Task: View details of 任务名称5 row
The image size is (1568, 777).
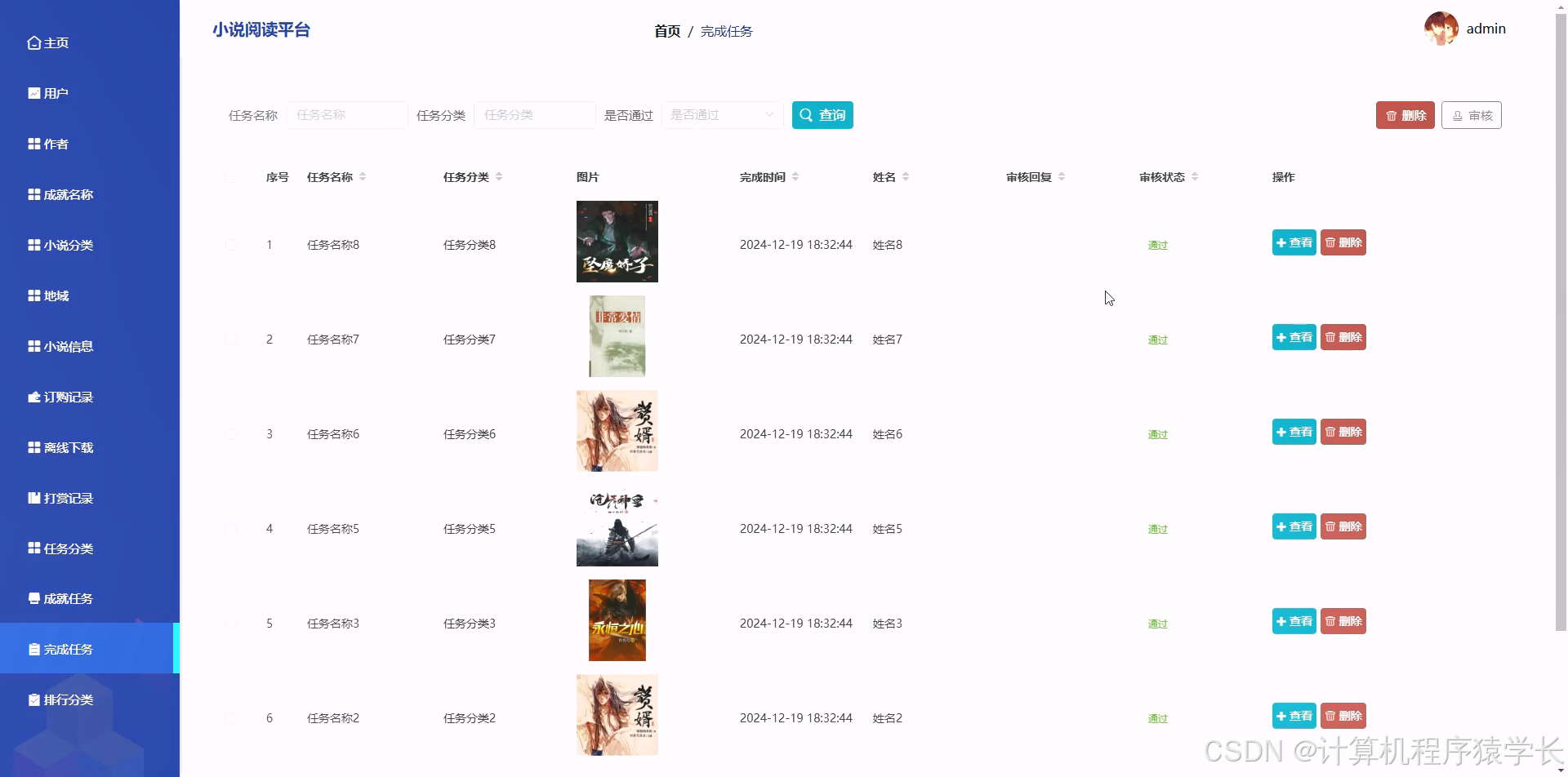Action: point(1294,526)
